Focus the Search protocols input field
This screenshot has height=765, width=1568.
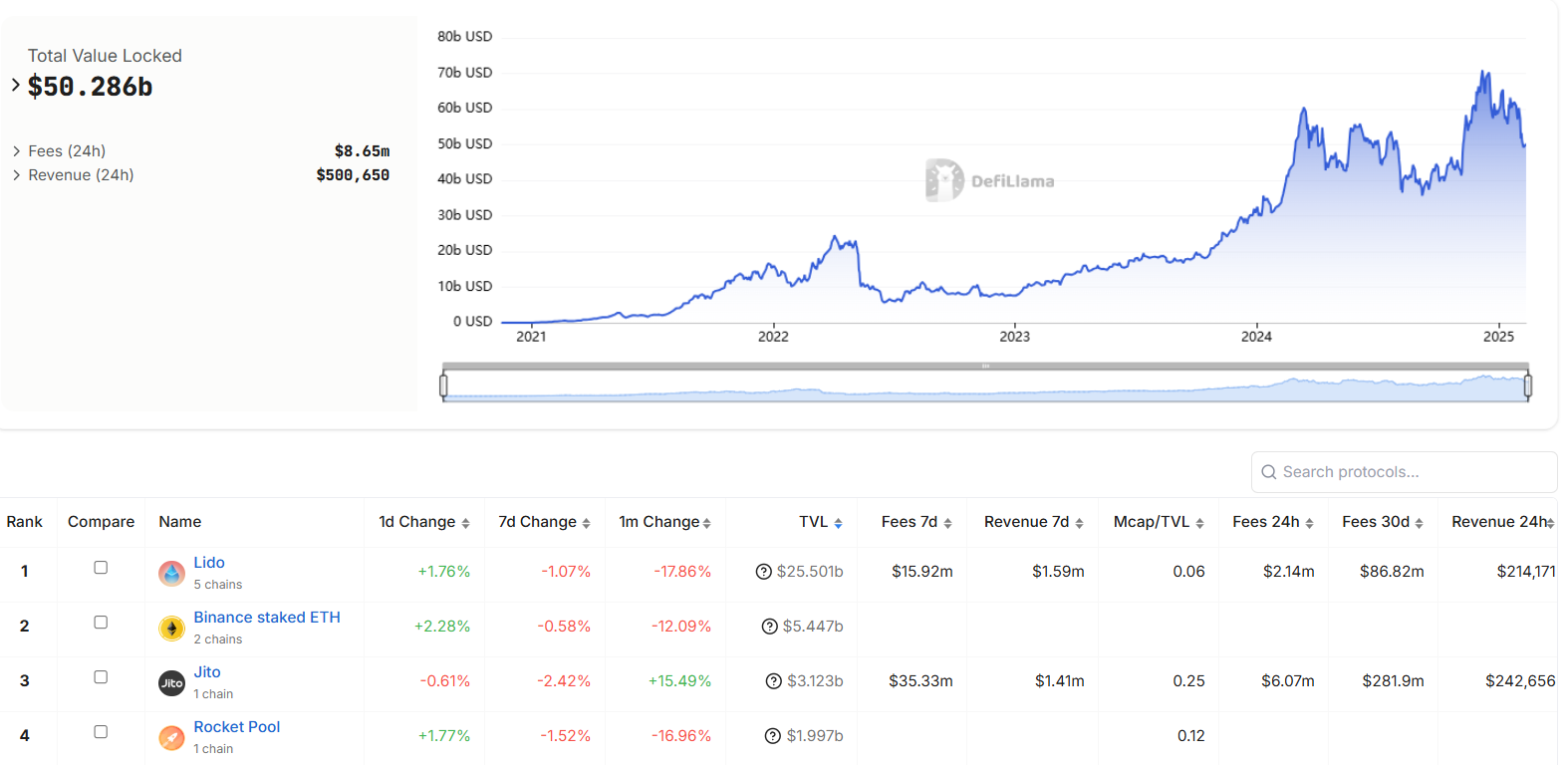tap(1405, 472)
